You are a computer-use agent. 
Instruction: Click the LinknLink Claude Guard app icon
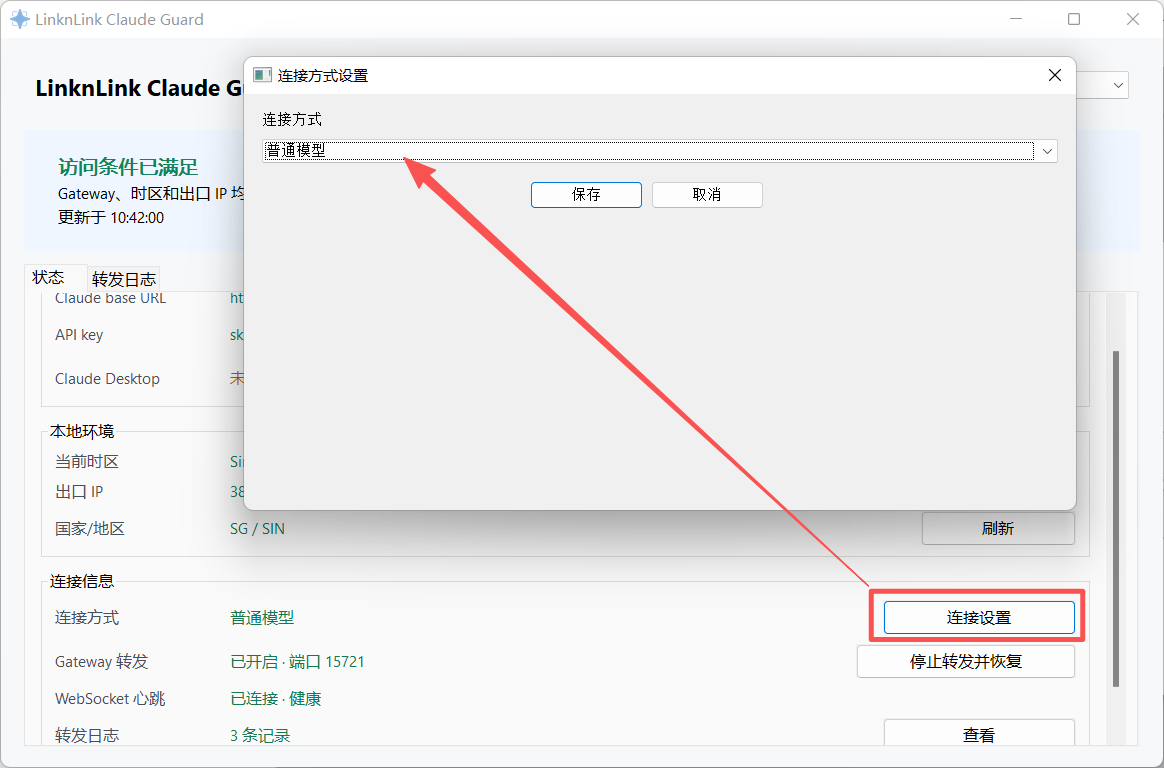pos(20,19)
